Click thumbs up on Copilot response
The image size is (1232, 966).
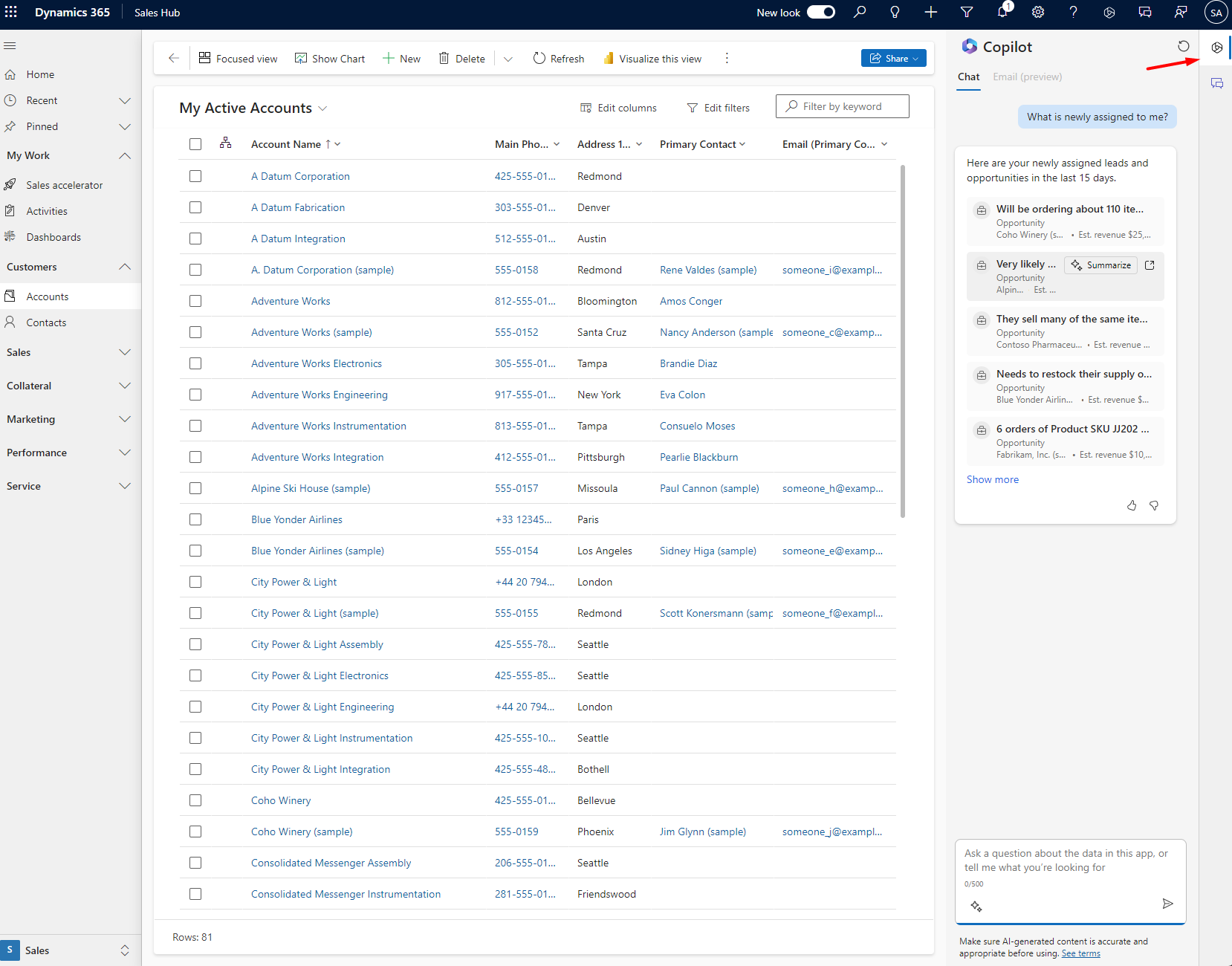(1132, 505)
